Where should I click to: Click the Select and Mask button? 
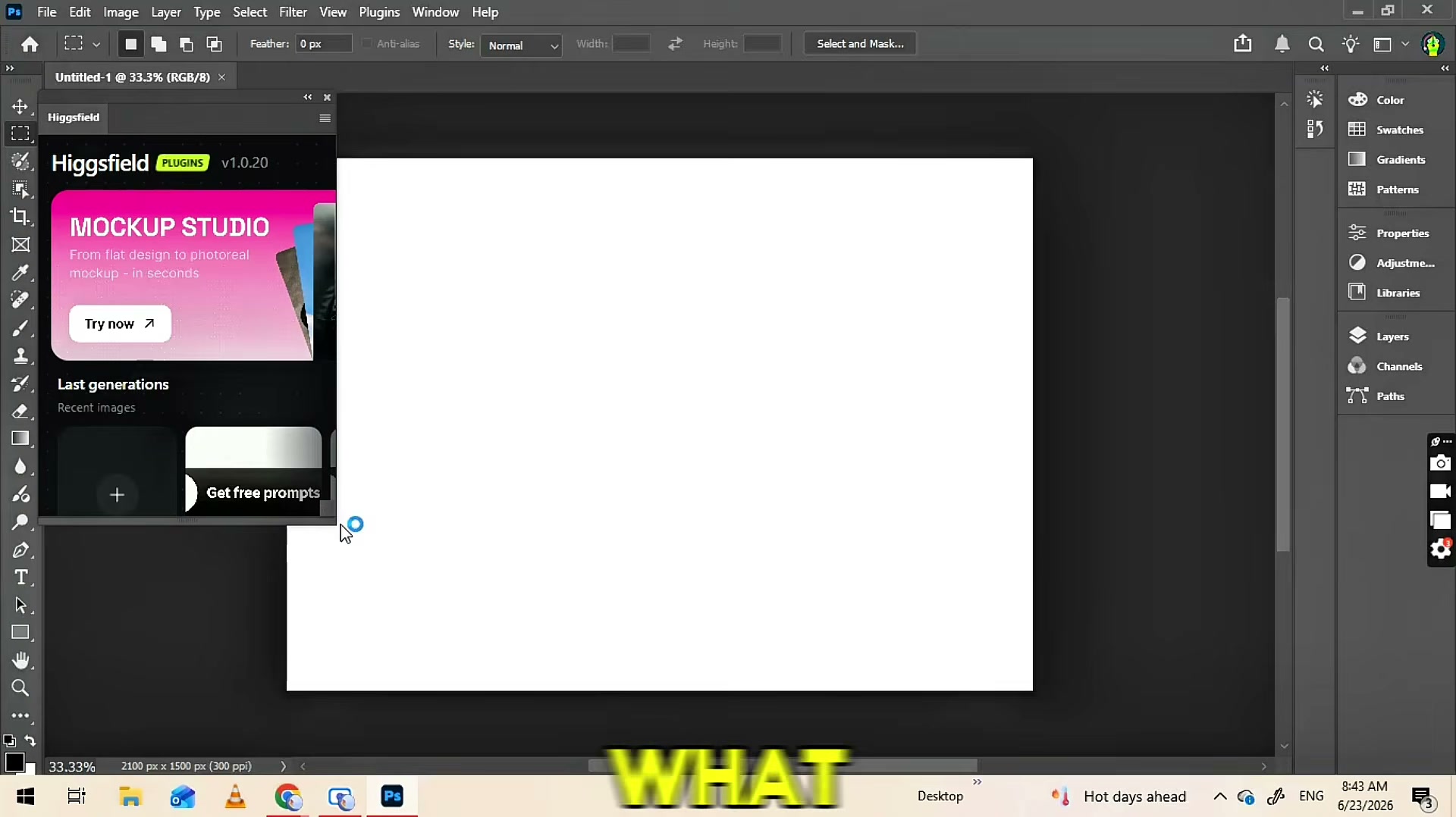[860, 44]
